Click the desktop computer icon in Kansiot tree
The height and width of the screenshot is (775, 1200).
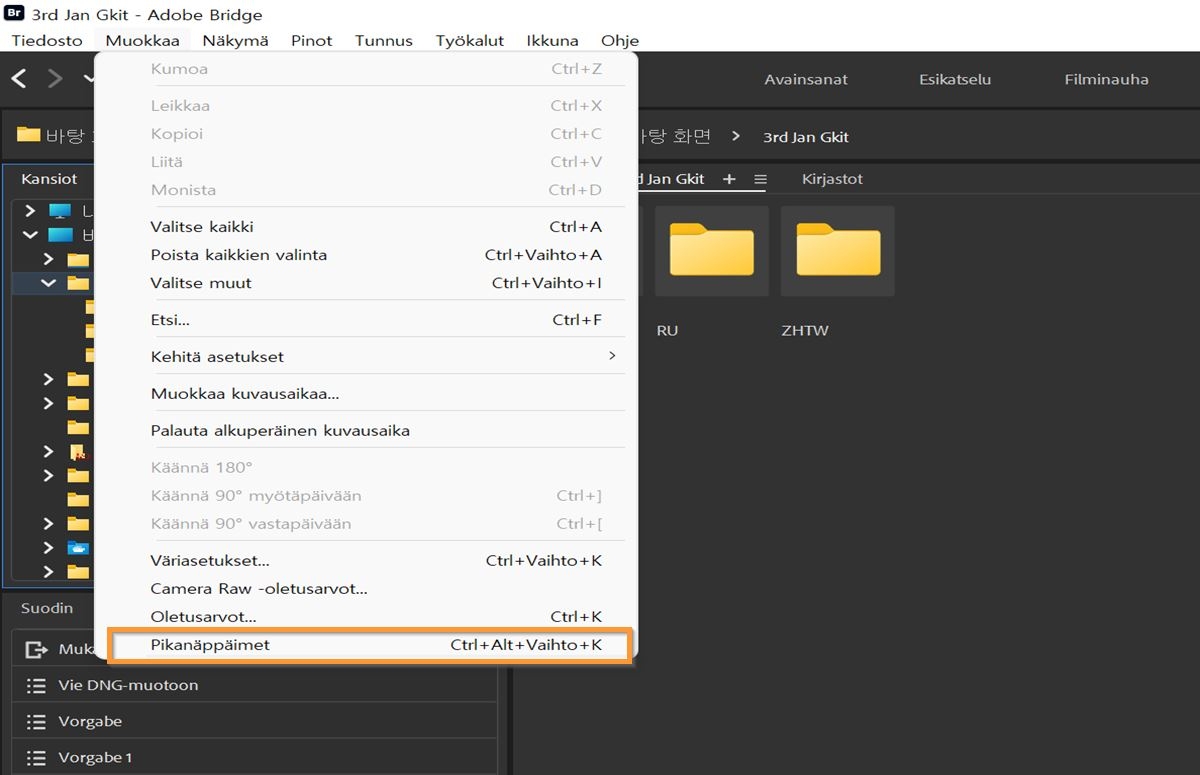pyautogui.click(x=60, y=210)
